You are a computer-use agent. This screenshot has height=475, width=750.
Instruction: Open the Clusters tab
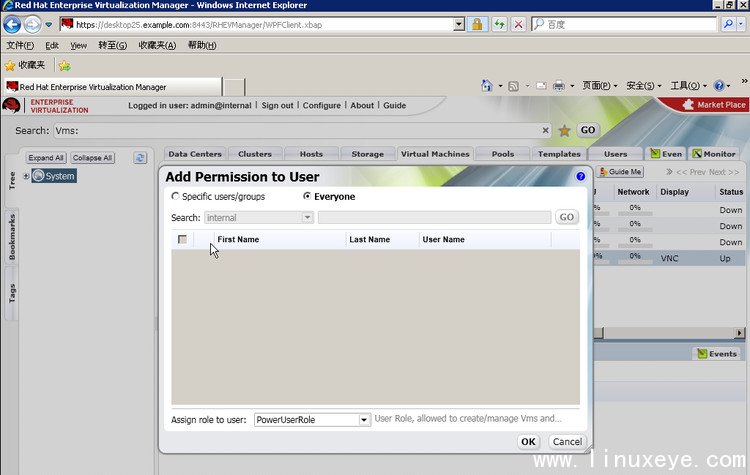click(x=254, y=154)
